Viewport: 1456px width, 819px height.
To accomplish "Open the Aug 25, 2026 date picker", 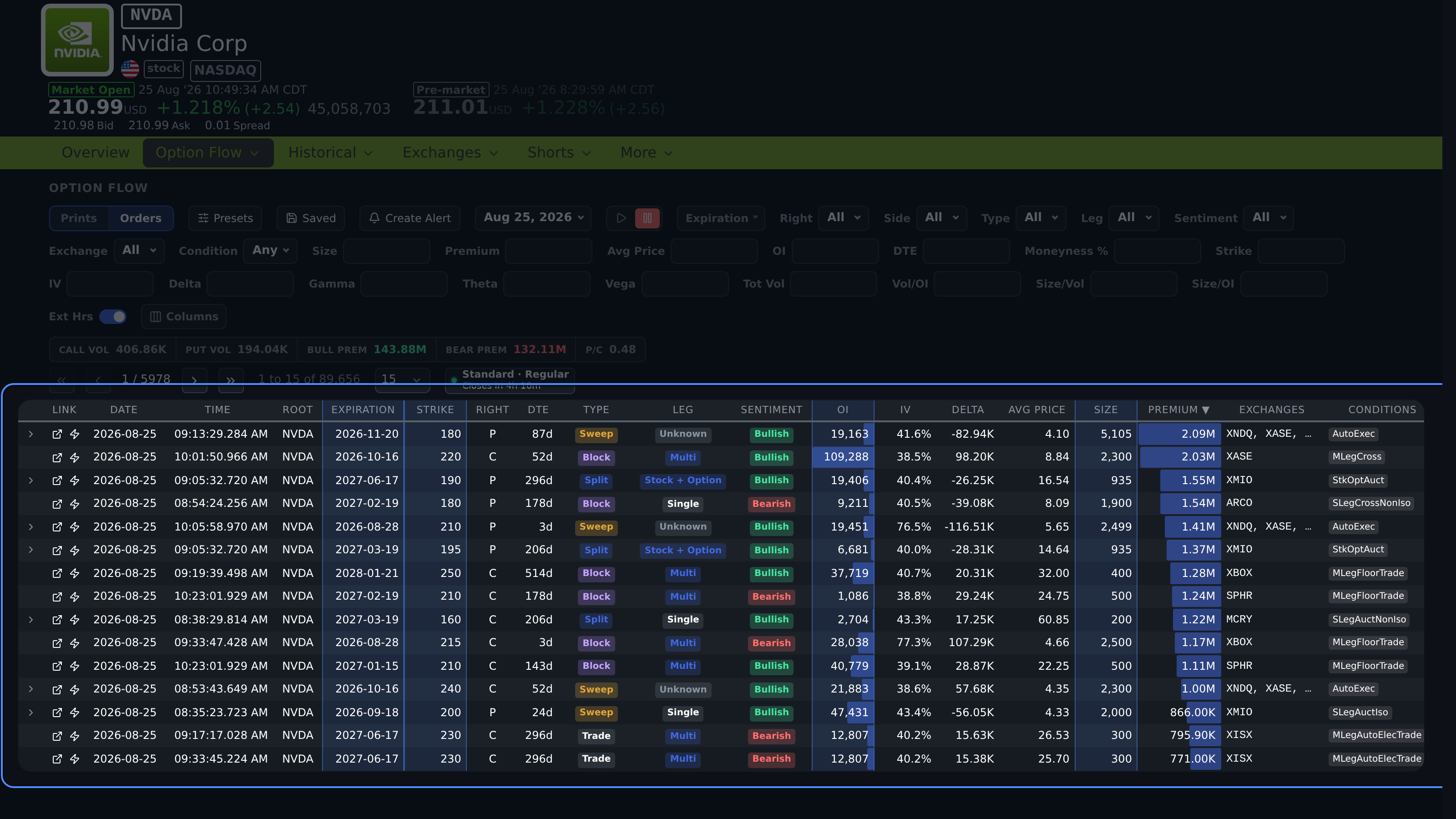I will click(533, 217).
